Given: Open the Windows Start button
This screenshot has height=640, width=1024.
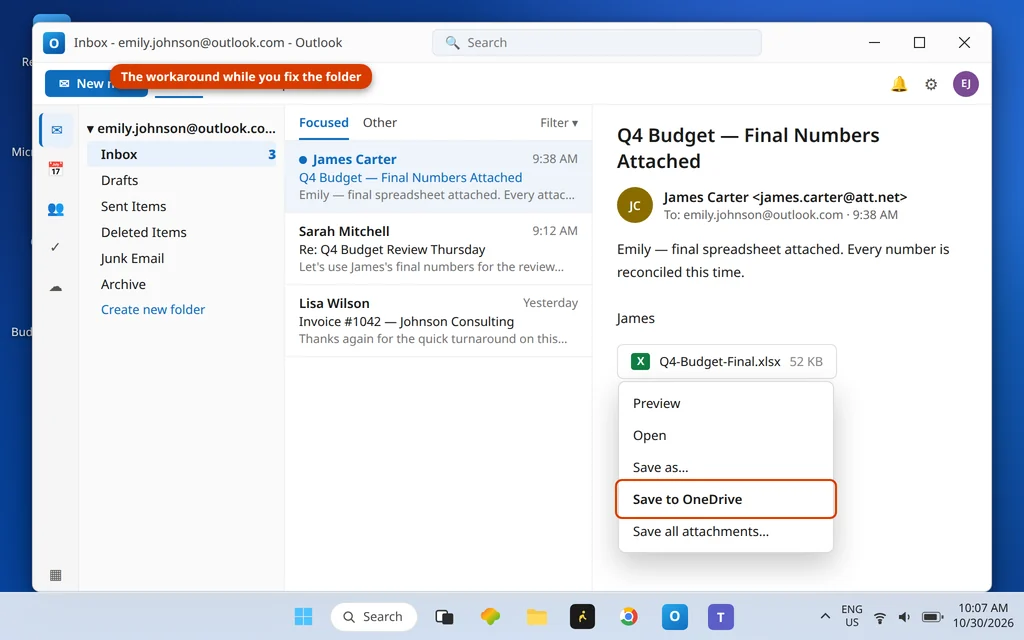Looking at the screenshot, I should click(x=303, y=616).
